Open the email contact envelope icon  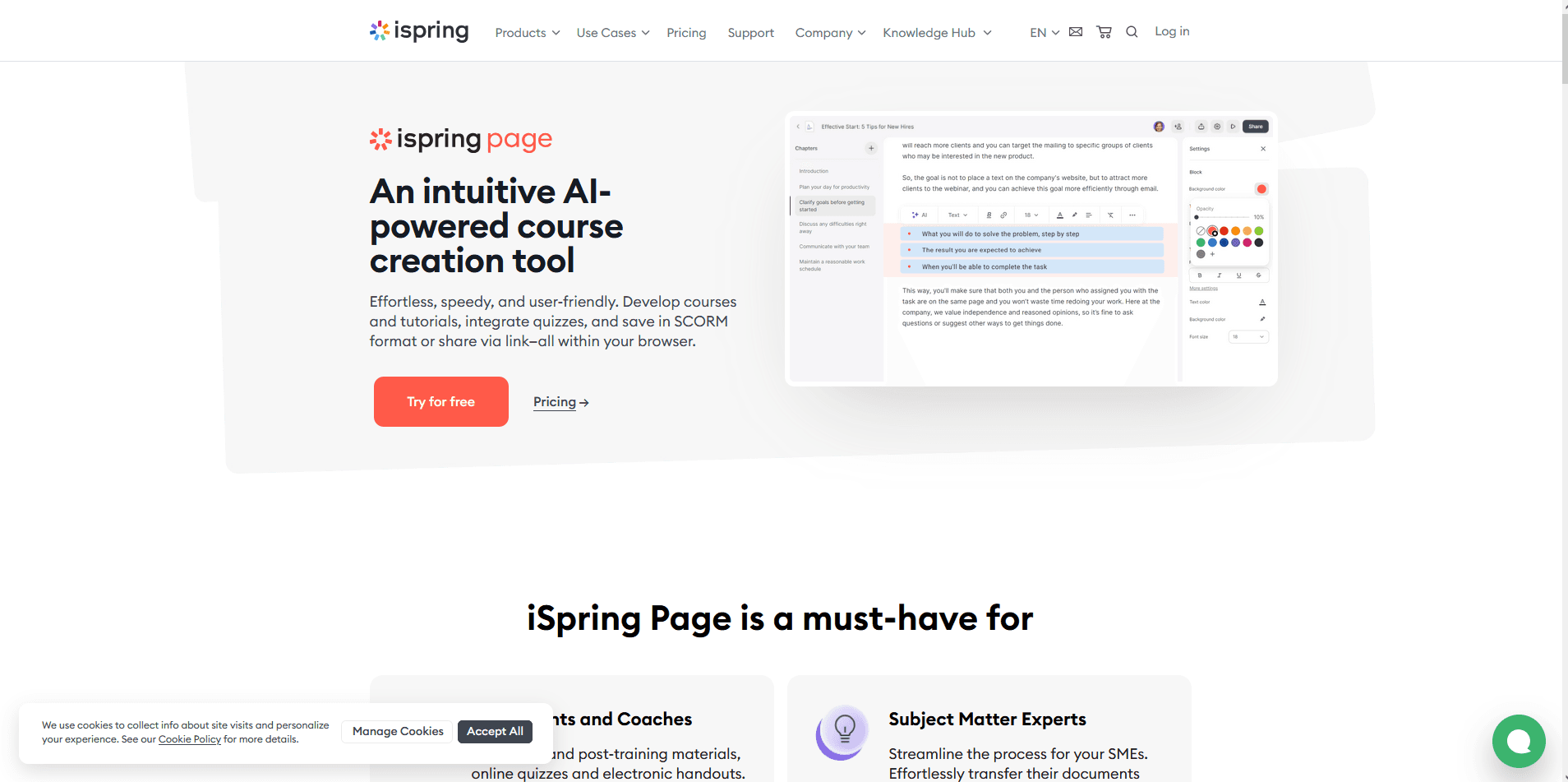tap(1076, 32)
